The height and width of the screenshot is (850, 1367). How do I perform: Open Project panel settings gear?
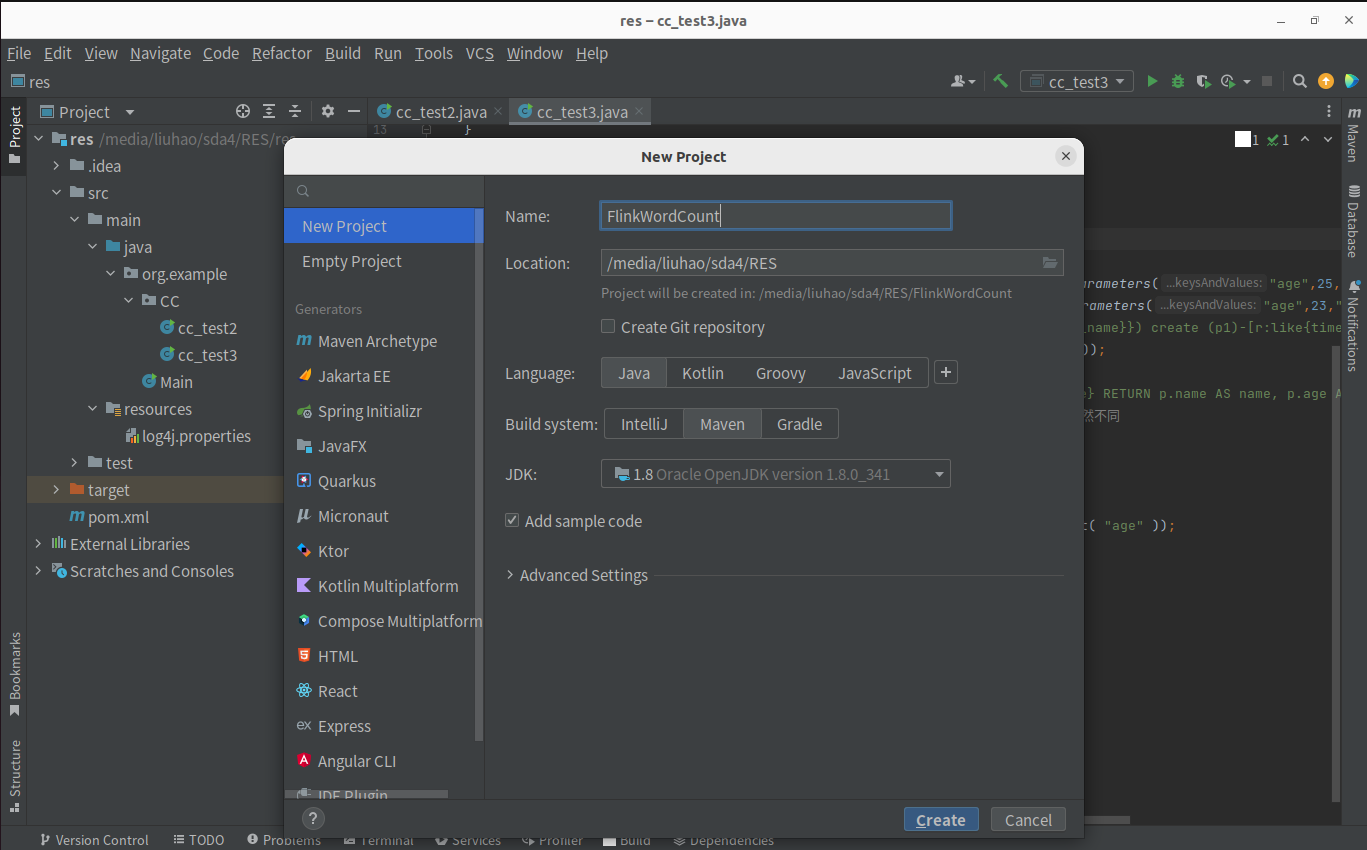(x=327, y=111)
